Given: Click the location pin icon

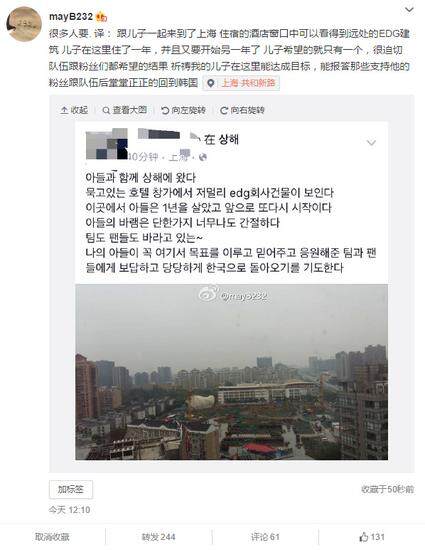Looking at the screenshot, I should [x=211, y=83].
